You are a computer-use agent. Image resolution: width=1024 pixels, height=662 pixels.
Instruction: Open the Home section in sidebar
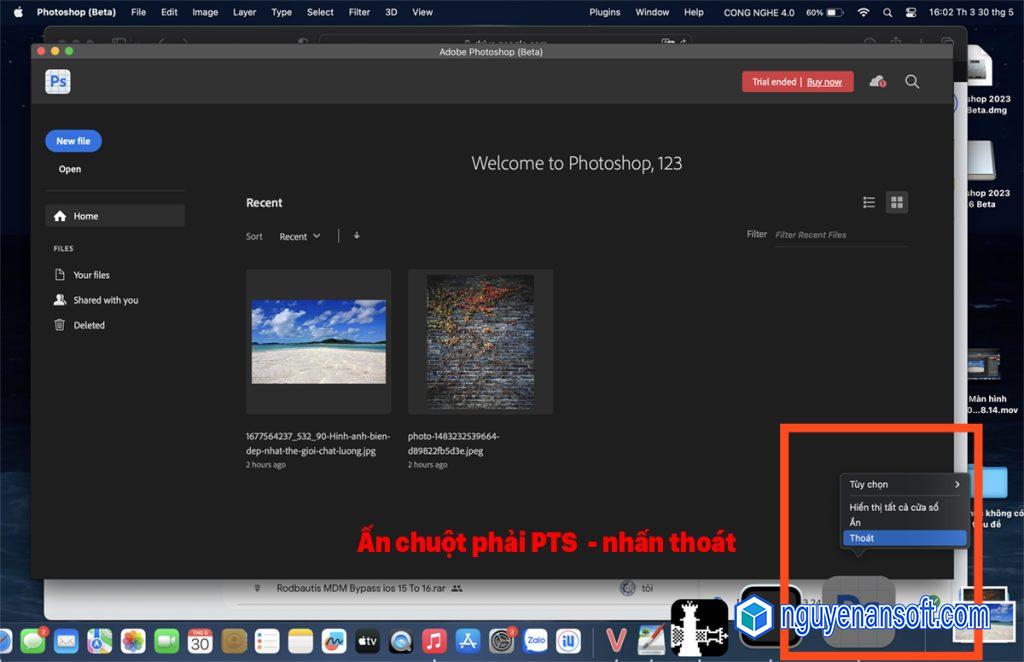[115, 216]
